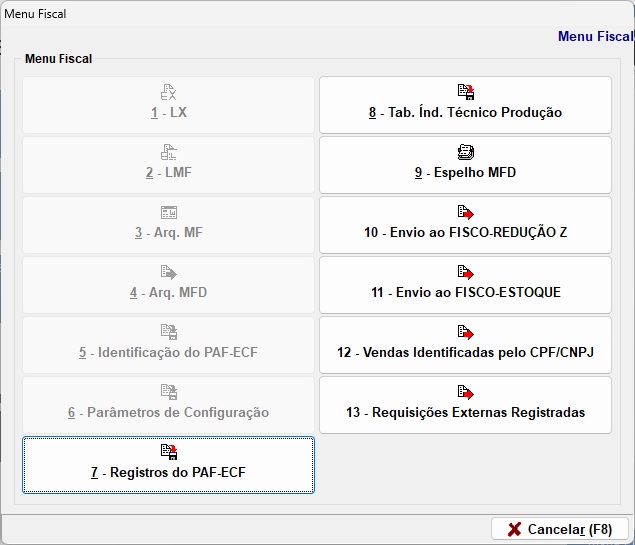Click the icon above Vendas Identificadas pelo CPF/CNPJ
Image resolution: width=635 pixels, height=545 pixels.
pyautogui.click(x=466, y=332)
